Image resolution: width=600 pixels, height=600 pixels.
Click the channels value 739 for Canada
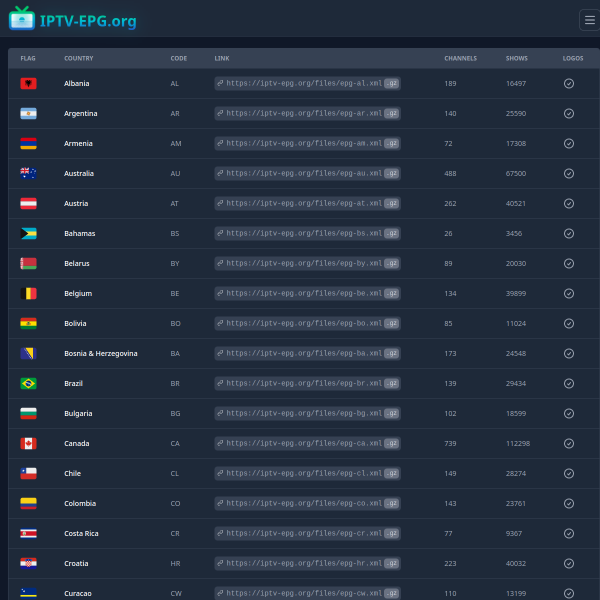450,443
